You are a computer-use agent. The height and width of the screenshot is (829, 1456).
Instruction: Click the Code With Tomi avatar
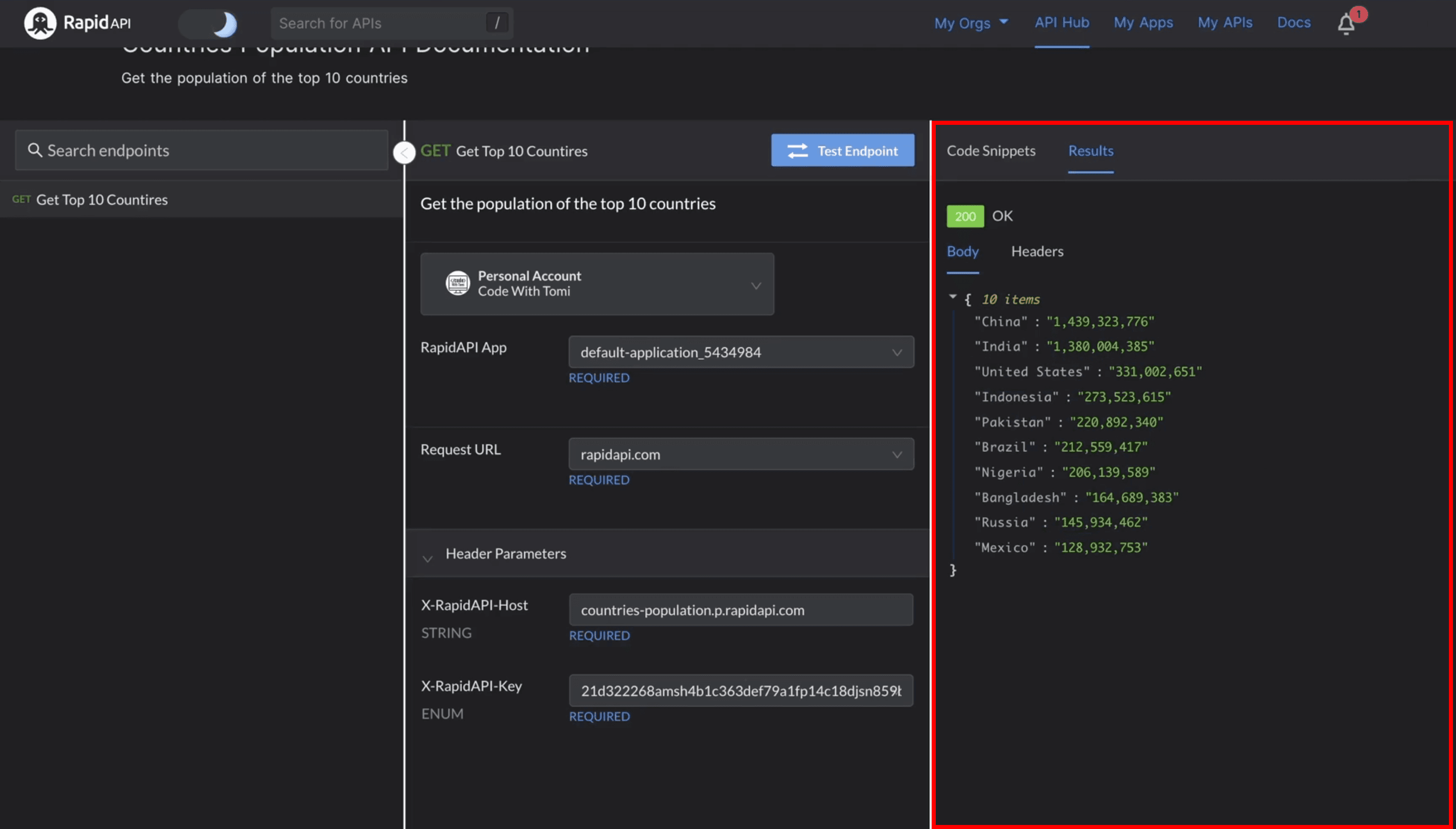coord(458,283)
